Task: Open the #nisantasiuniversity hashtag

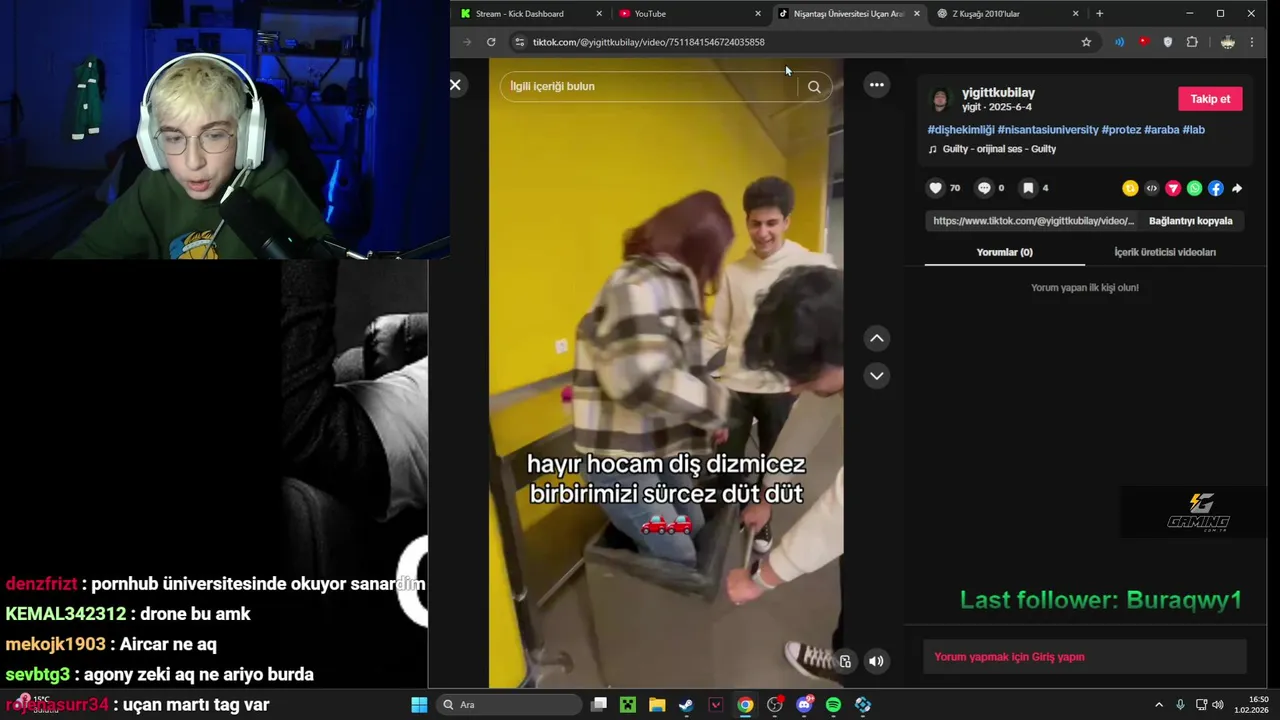Action: [x=1048, y=130]
